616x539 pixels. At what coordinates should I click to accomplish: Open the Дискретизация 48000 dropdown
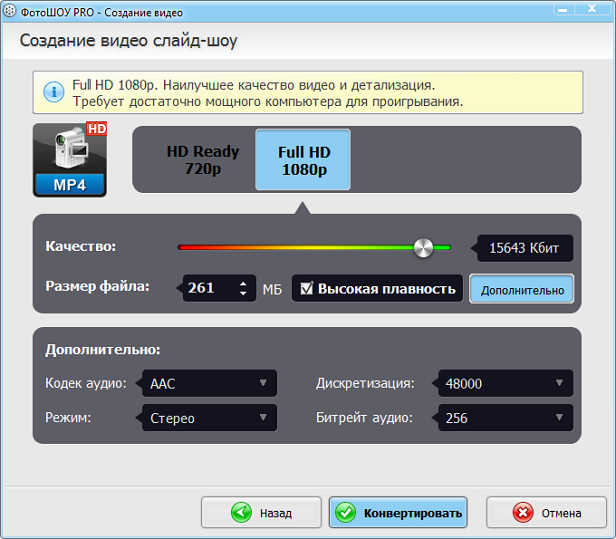[x=506, y=383]
